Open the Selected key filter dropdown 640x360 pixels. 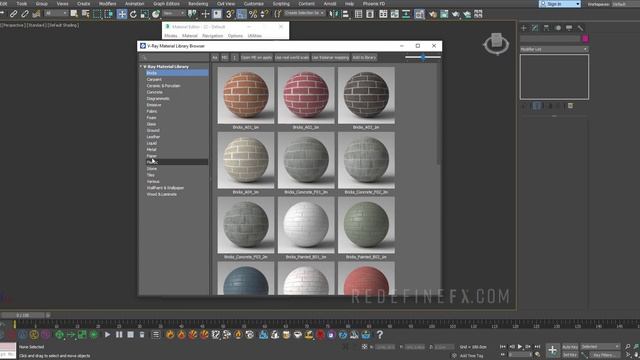(x=600, y=347)
